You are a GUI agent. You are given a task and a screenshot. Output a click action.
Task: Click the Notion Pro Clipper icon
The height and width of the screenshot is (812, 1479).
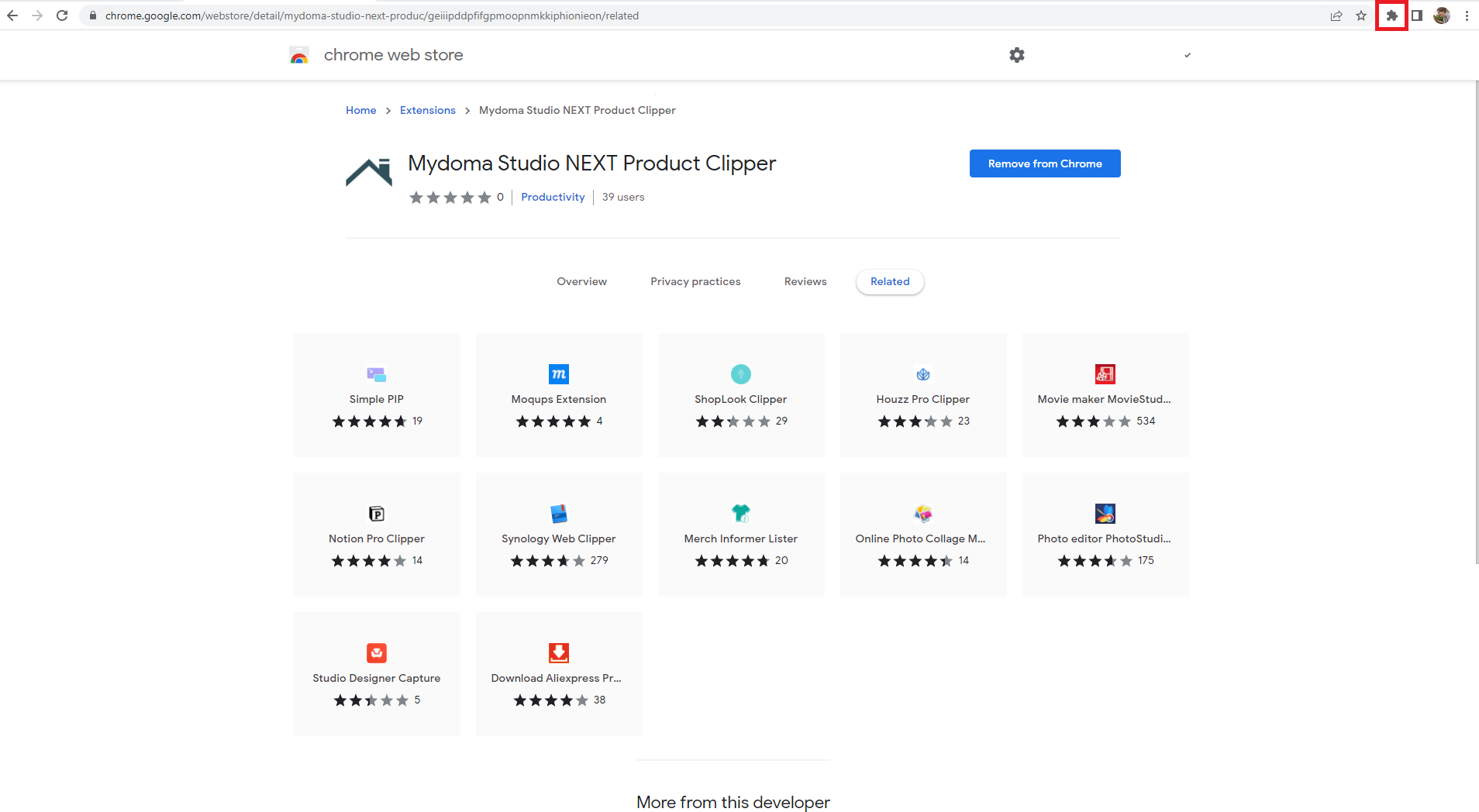[377, 514]
